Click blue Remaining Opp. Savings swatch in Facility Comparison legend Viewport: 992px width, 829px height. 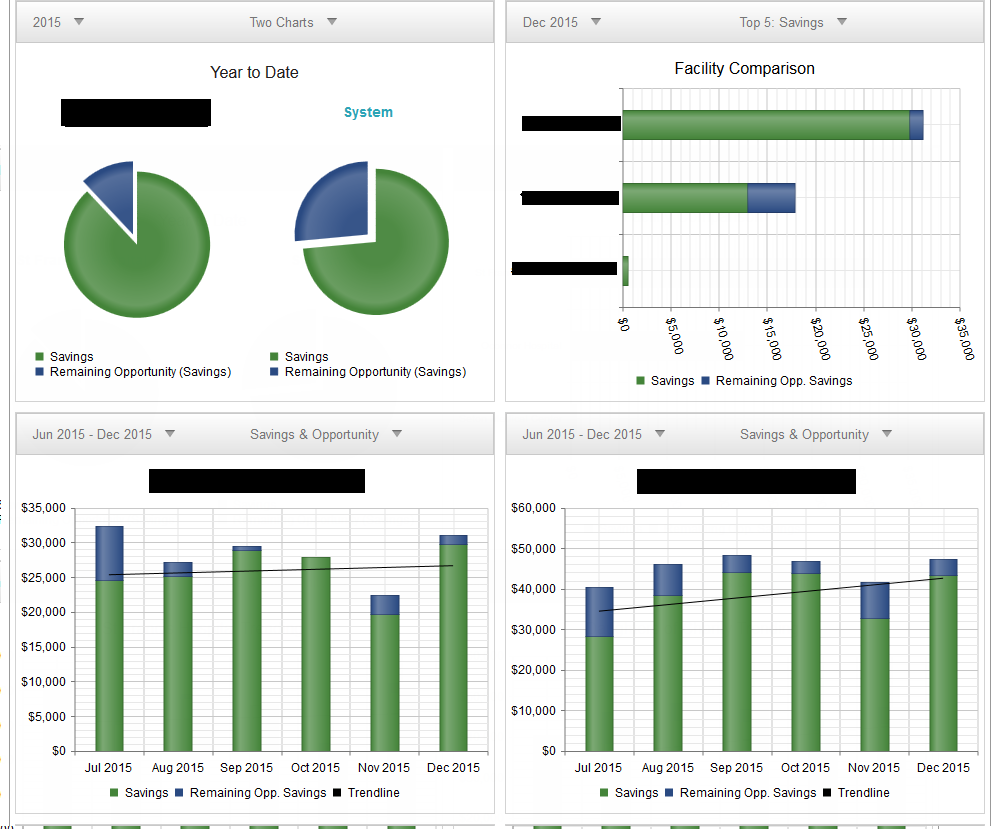coord(705,380)
